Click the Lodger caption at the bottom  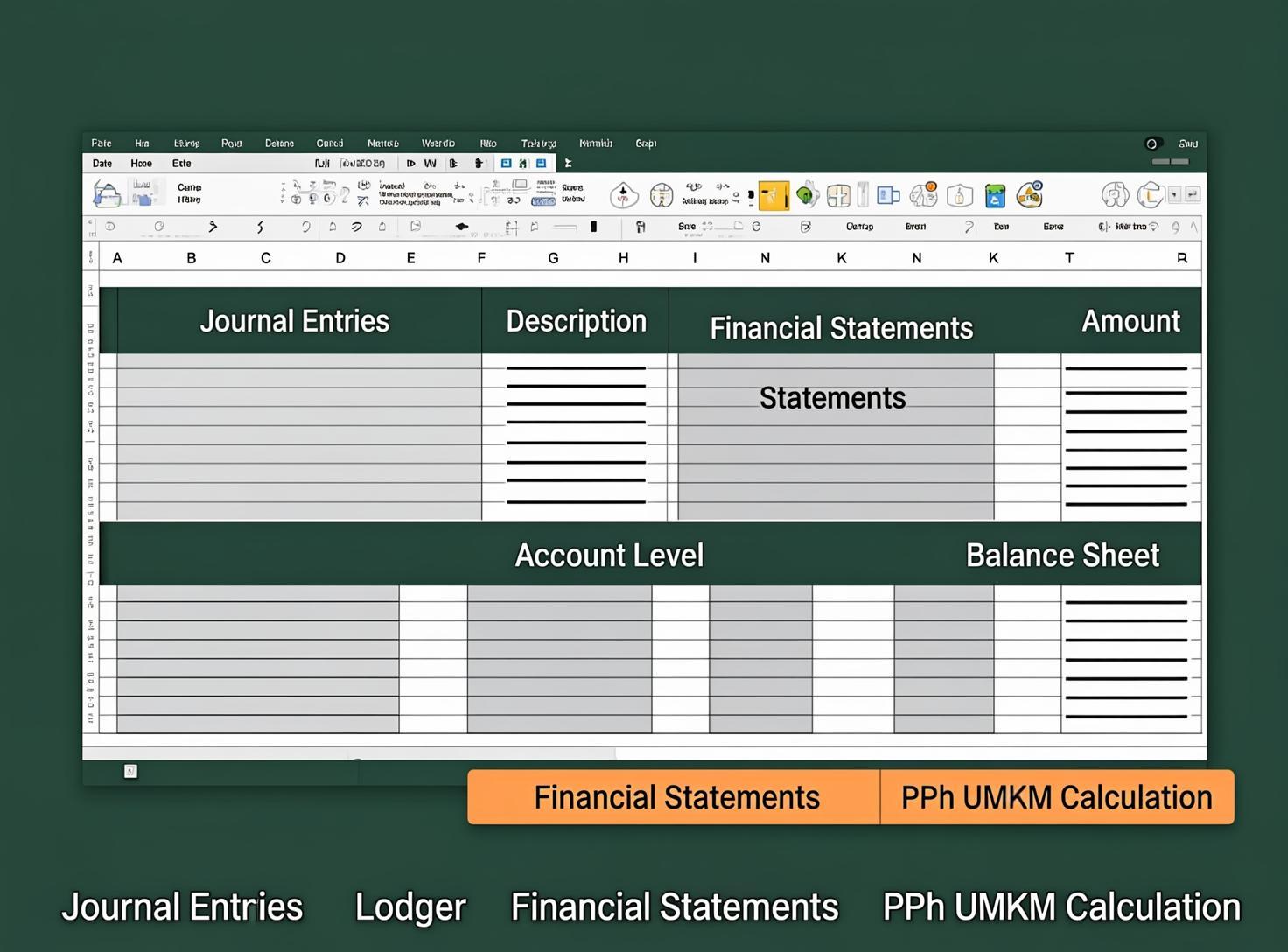410,908
